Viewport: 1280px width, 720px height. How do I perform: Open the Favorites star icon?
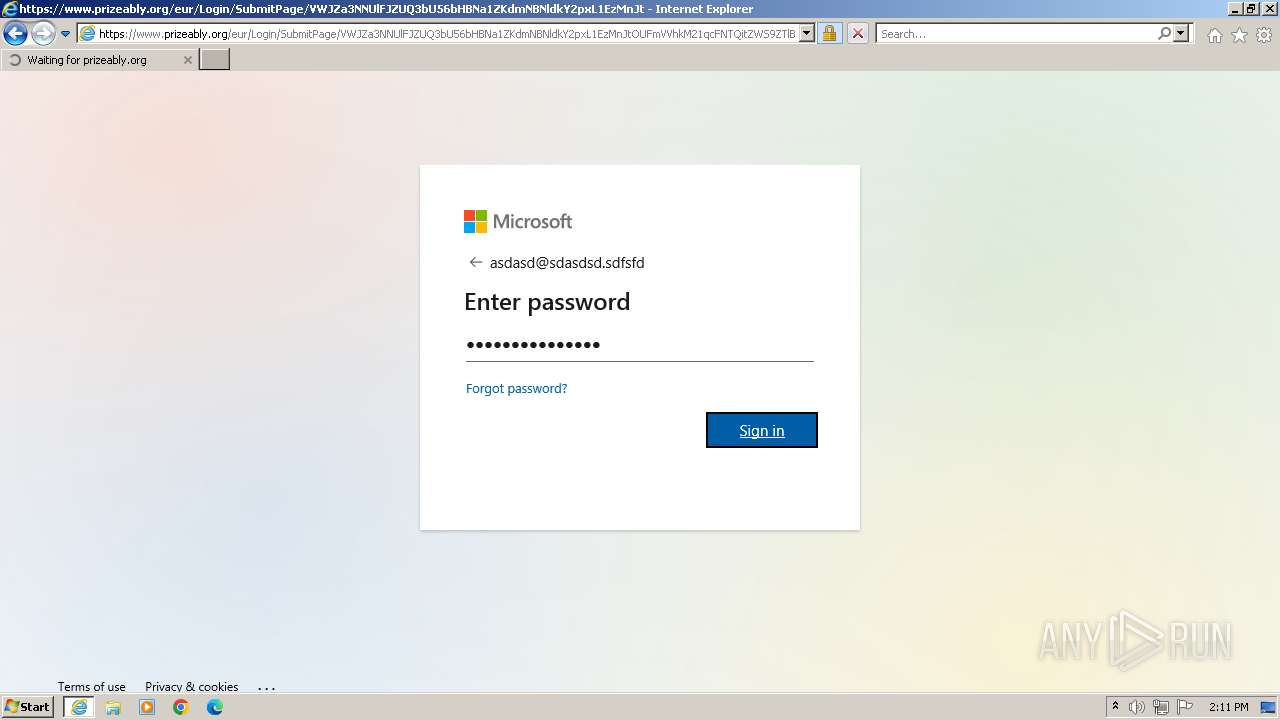pyautogui.click(x=1239, y=35)
